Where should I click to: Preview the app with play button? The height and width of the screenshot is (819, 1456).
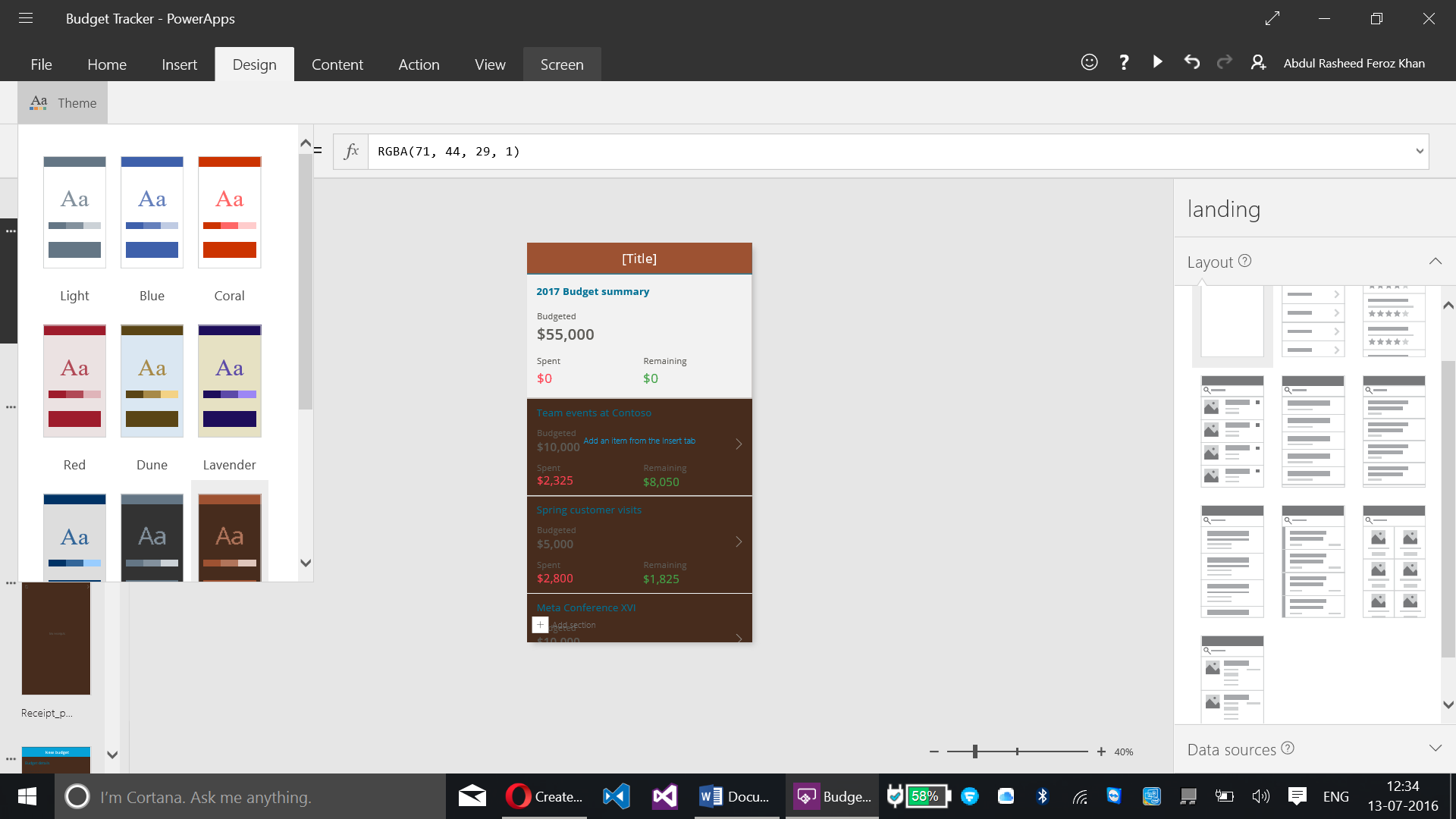(1157, 62)
